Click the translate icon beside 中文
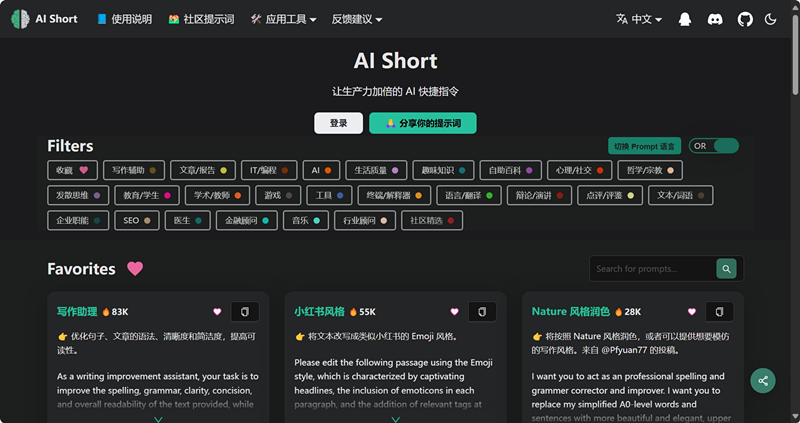Viewport: 800px width, 423px height. tap(622, 19)
